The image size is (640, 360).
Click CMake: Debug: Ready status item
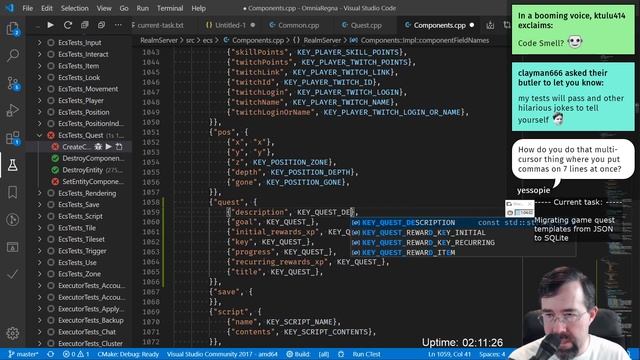[128, 354]
